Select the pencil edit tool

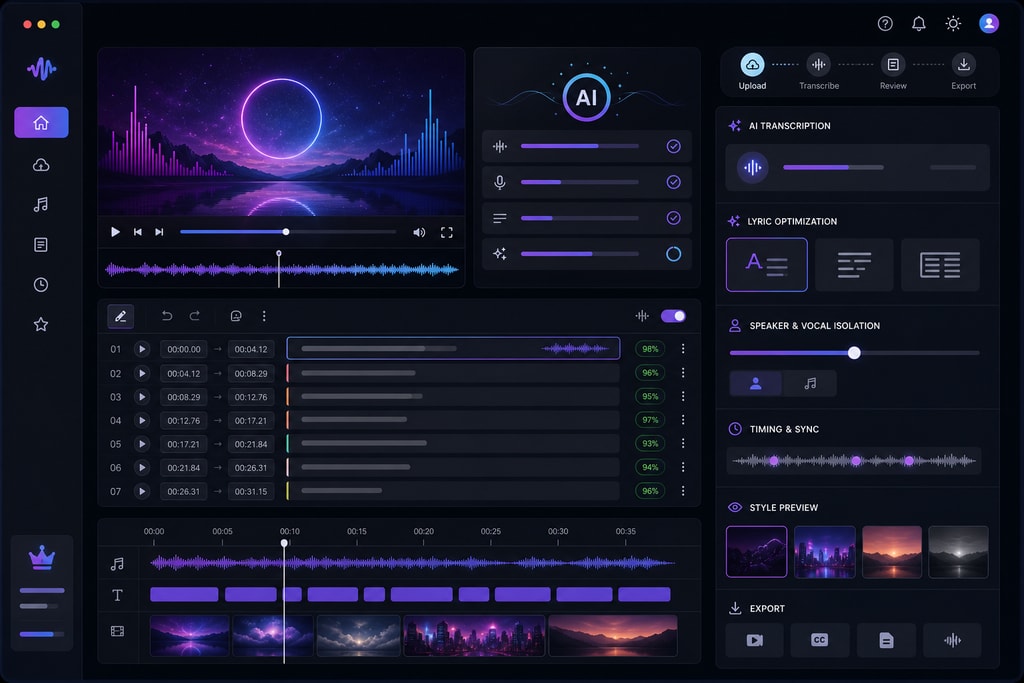121,316
